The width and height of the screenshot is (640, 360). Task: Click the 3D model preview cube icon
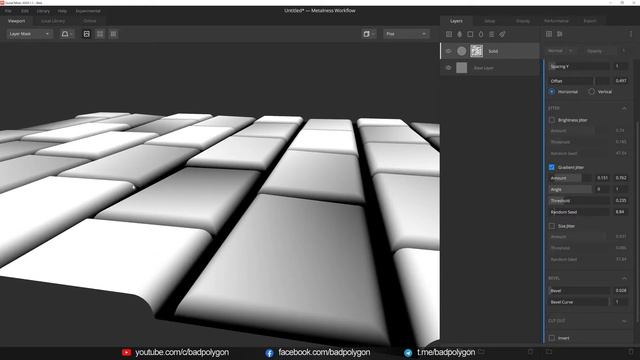pos(366,34)
